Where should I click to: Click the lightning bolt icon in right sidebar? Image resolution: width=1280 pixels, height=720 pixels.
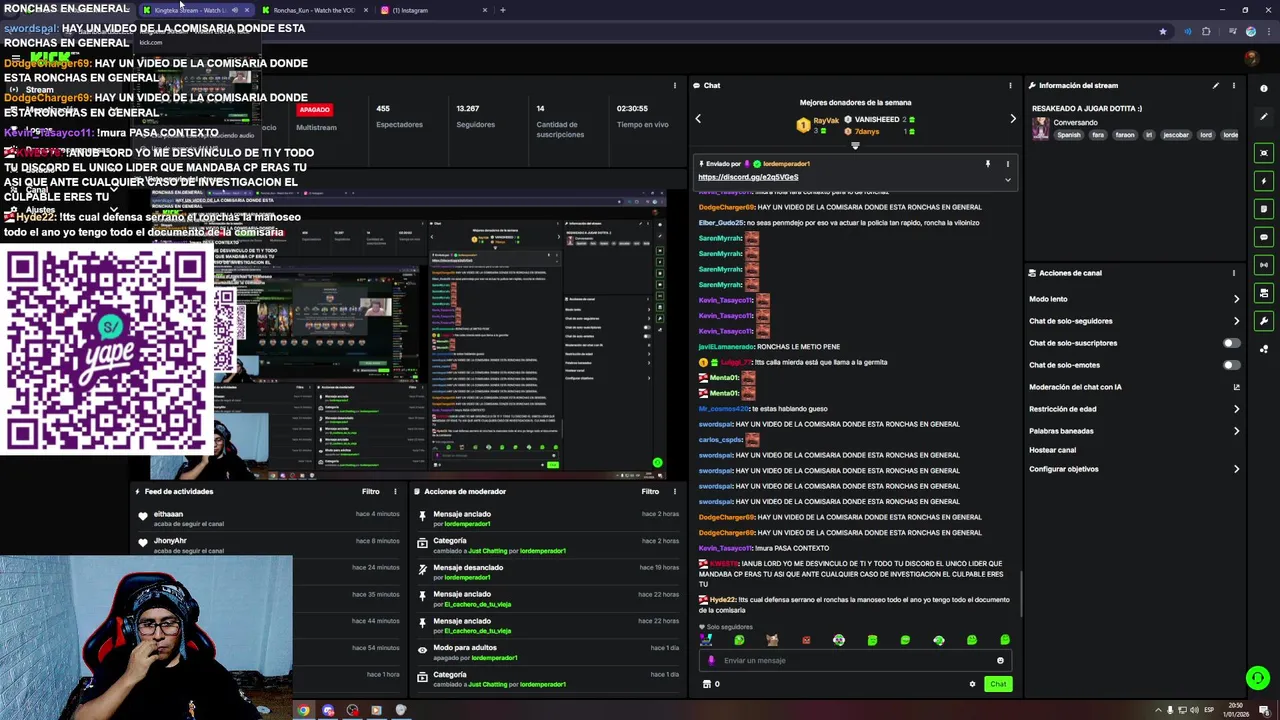click(1264, 181)
